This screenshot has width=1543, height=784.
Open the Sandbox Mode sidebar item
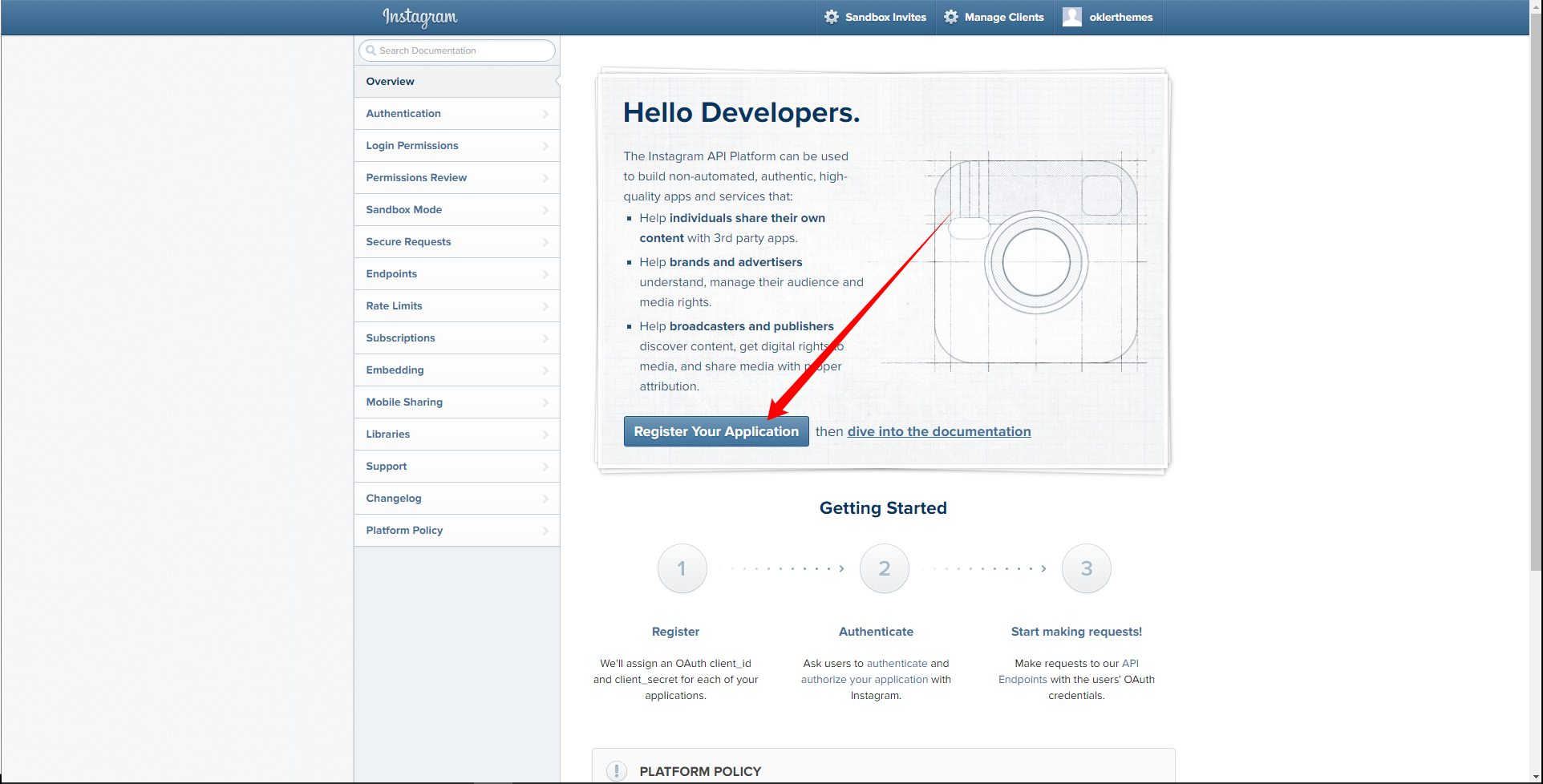pos(404,210)
